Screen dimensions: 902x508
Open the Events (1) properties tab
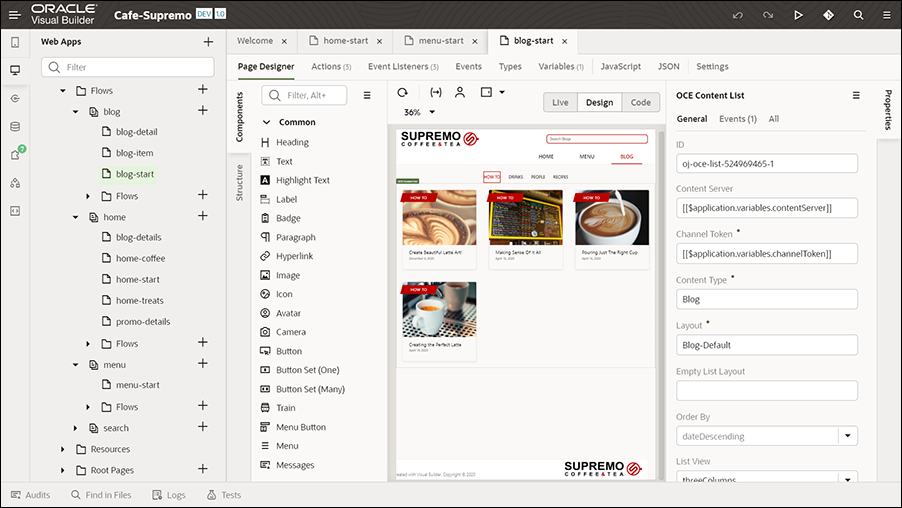point(738,119)
